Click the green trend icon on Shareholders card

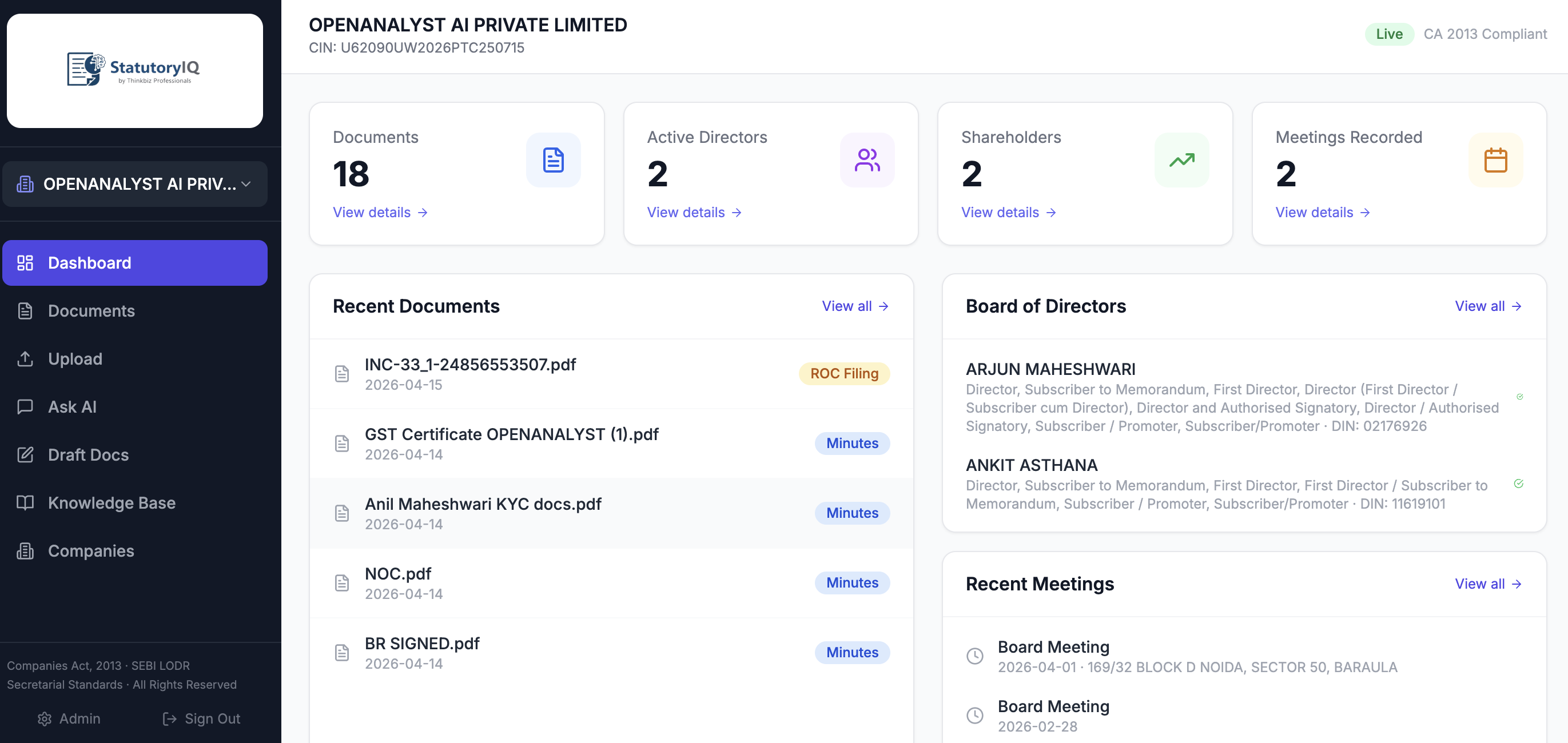point(1182,160)
